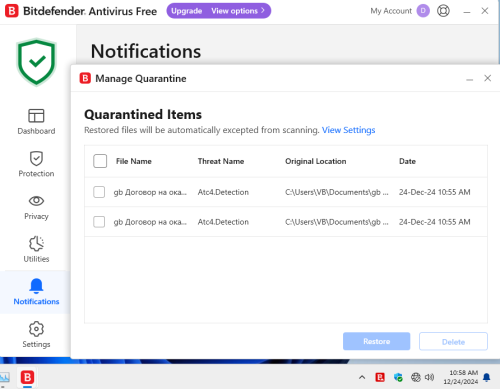The image size is (500, 389).
Task: Click Atc4.Detection in the first row
Action: tap(223, 192)
